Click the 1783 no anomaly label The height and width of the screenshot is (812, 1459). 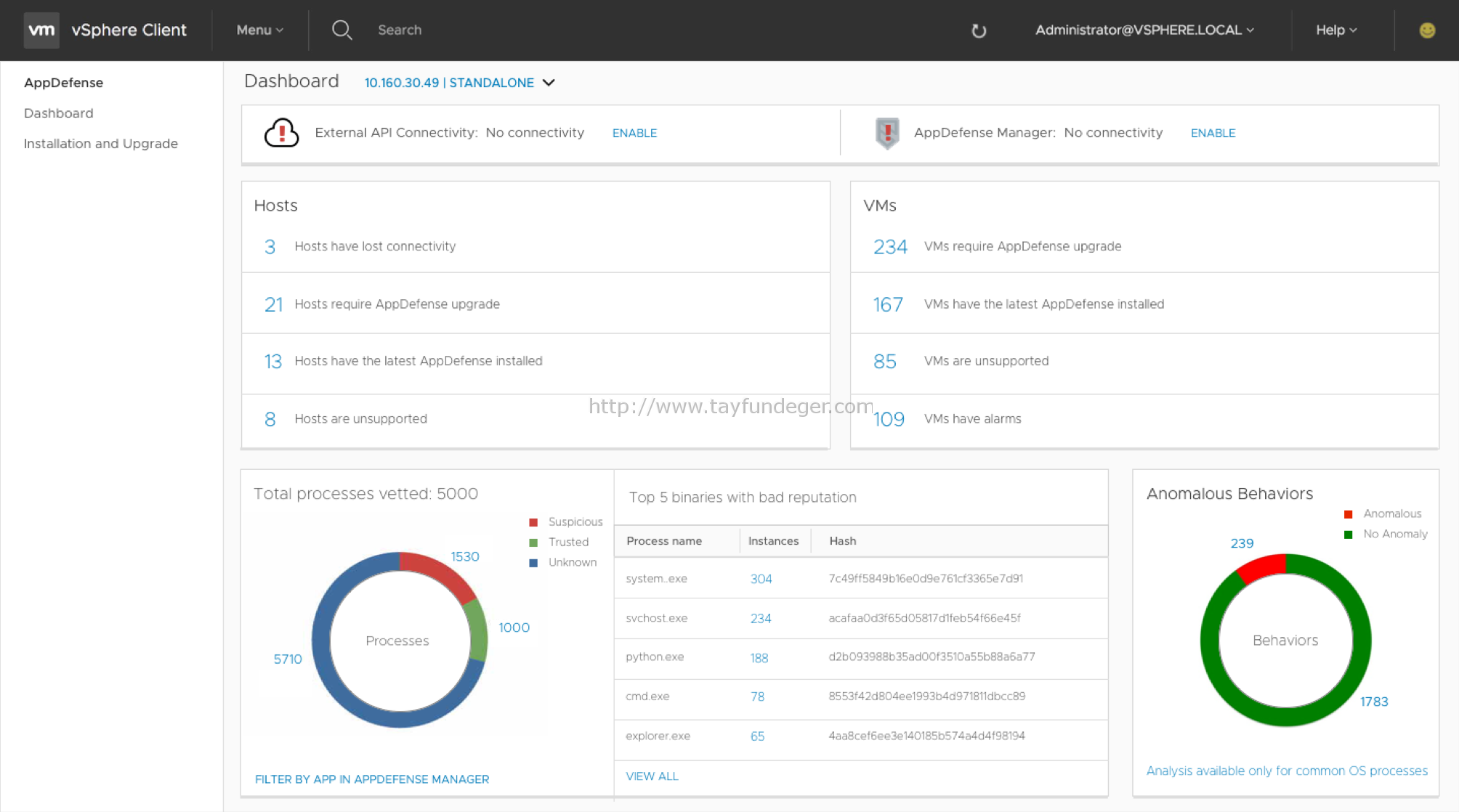coord(1374,702)
